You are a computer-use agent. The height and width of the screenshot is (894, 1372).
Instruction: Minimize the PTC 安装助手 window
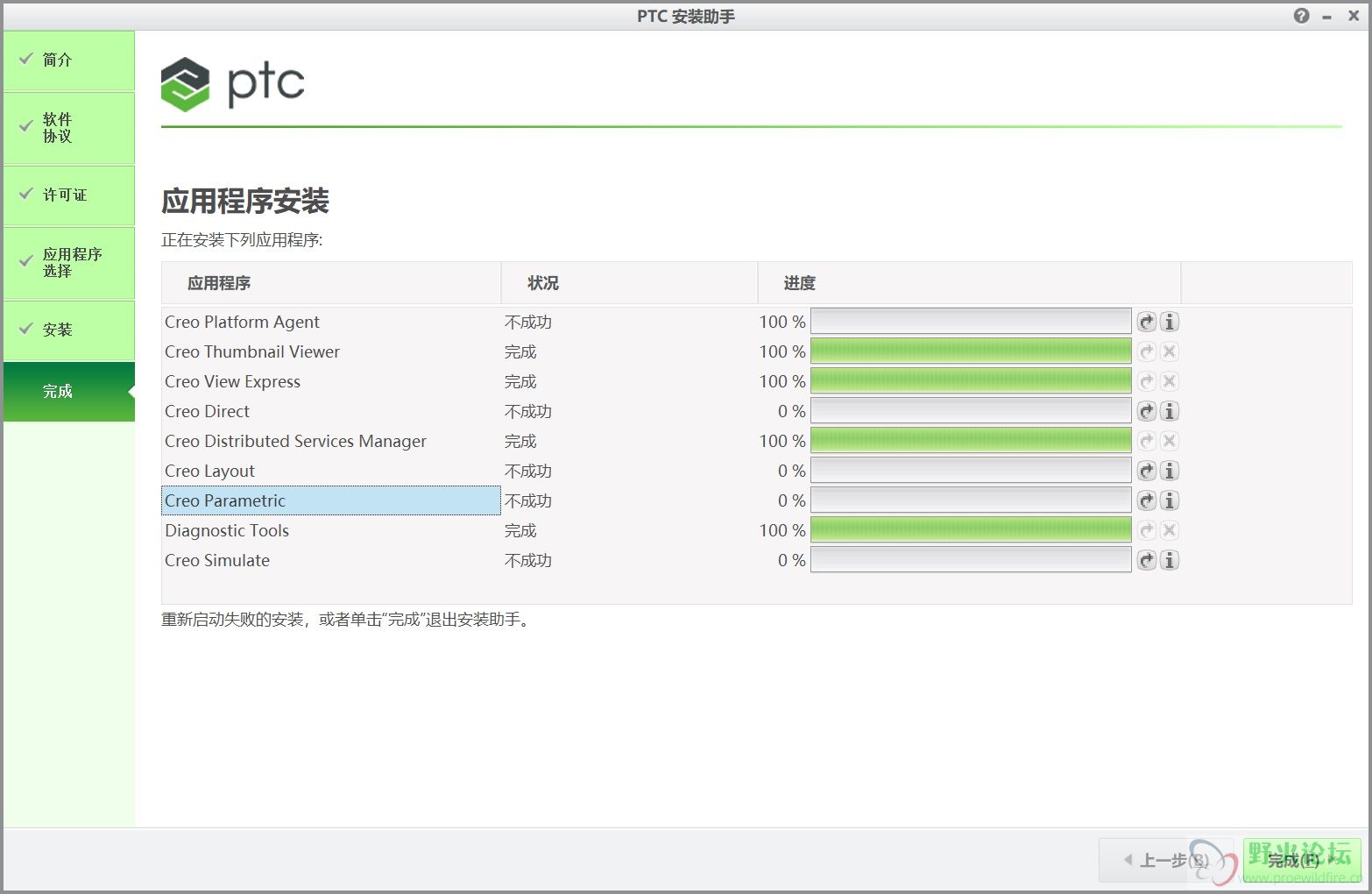click(x=1327, y=17)
